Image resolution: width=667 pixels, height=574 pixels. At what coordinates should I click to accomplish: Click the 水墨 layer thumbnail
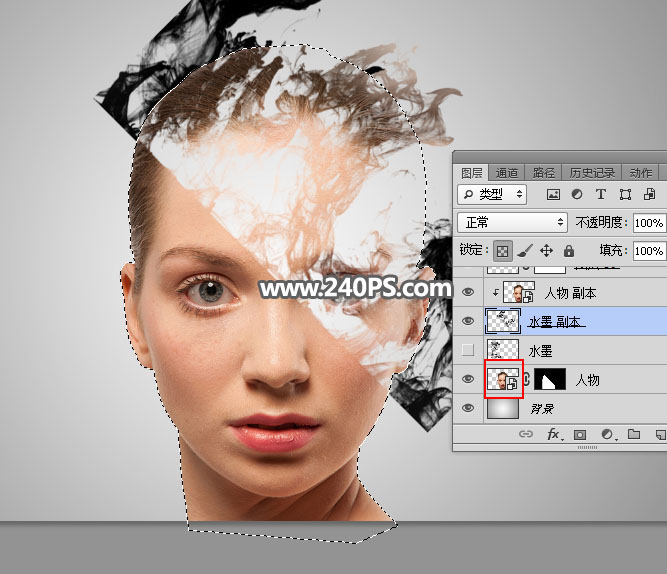coord(503,350)
